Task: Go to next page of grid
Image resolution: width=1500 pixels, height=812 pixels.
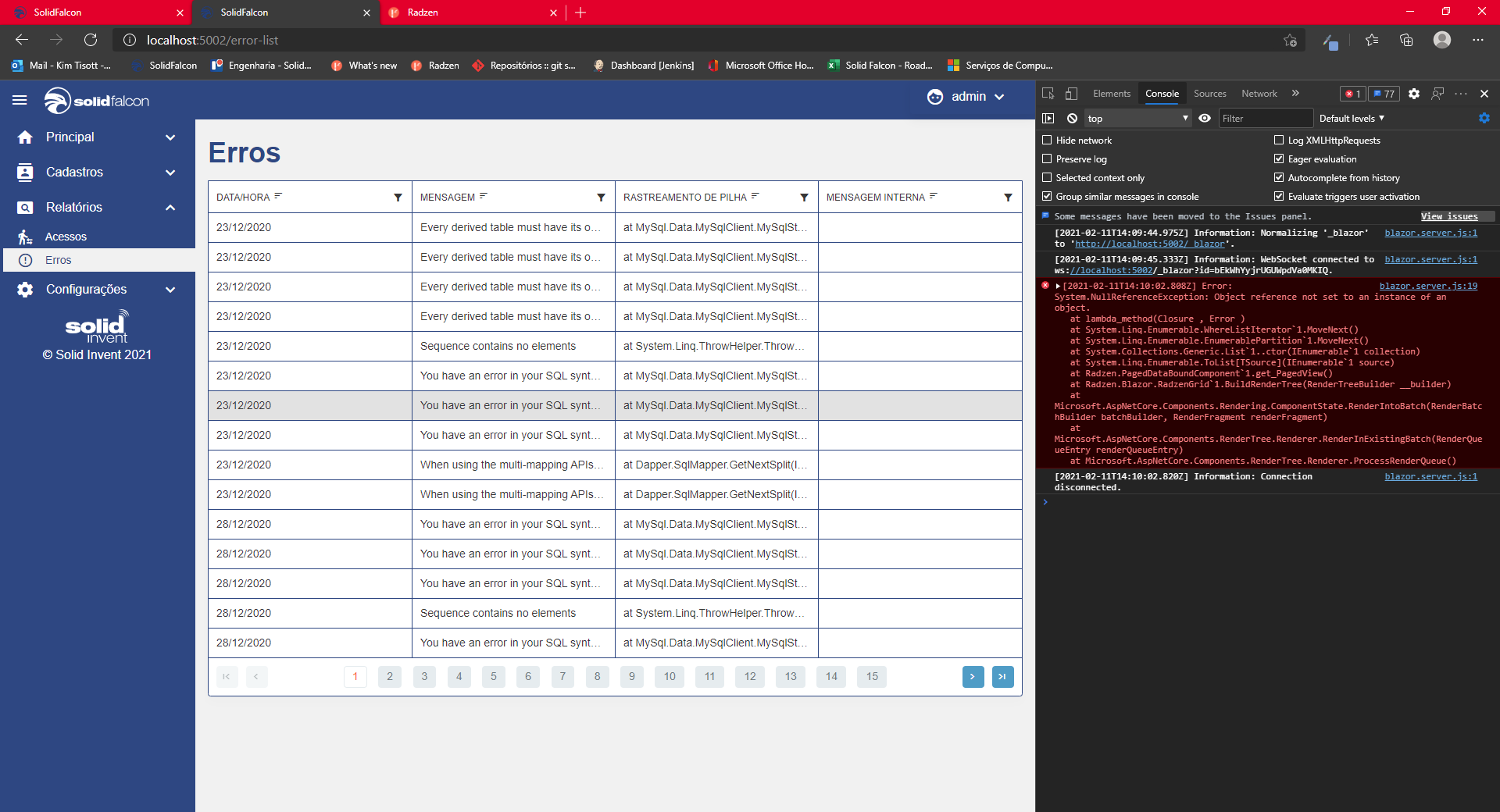Action: pos(973,677)
